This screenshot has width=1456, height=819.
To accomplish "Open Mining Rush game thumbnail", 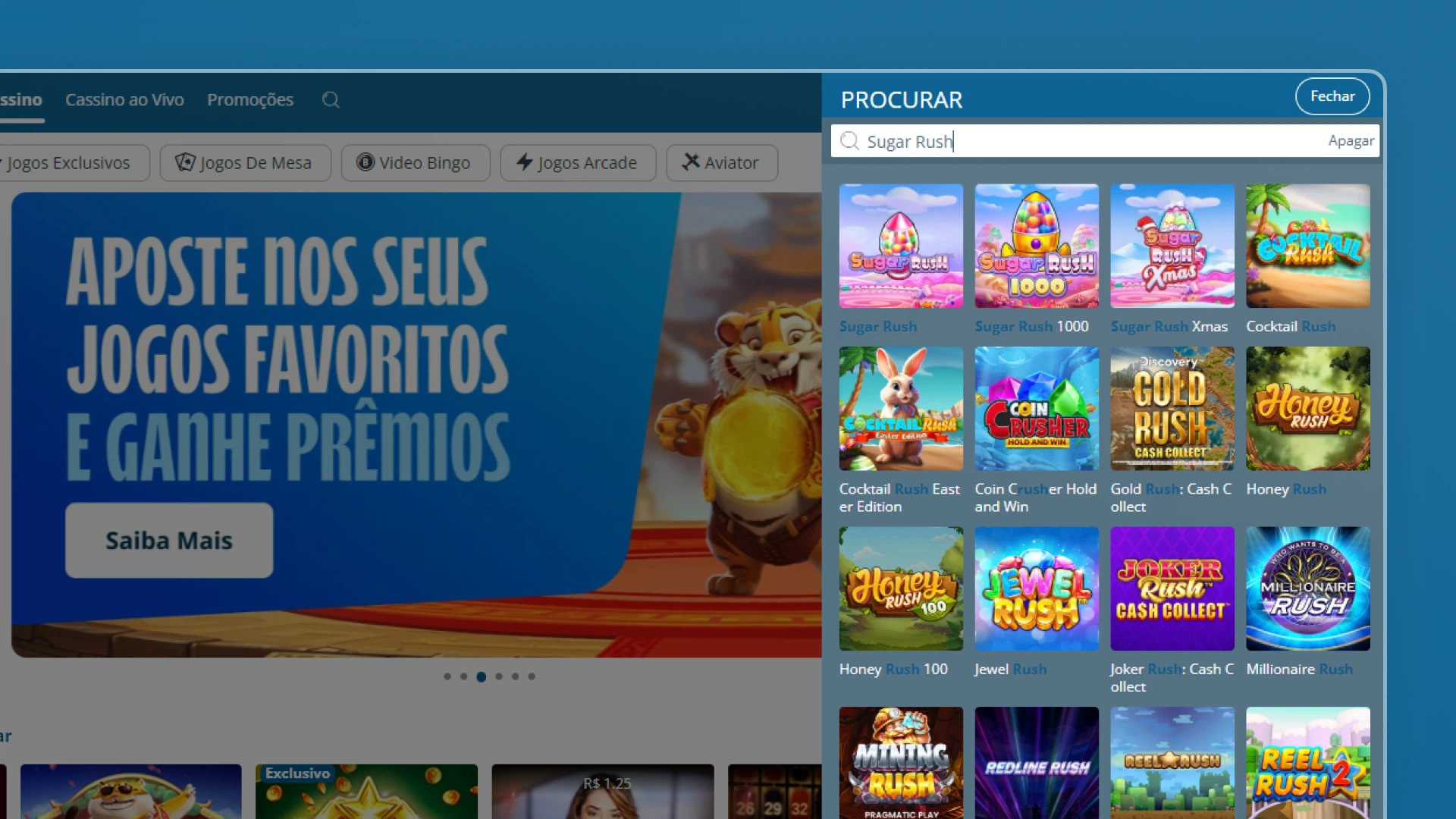I will tap(901, 763).
